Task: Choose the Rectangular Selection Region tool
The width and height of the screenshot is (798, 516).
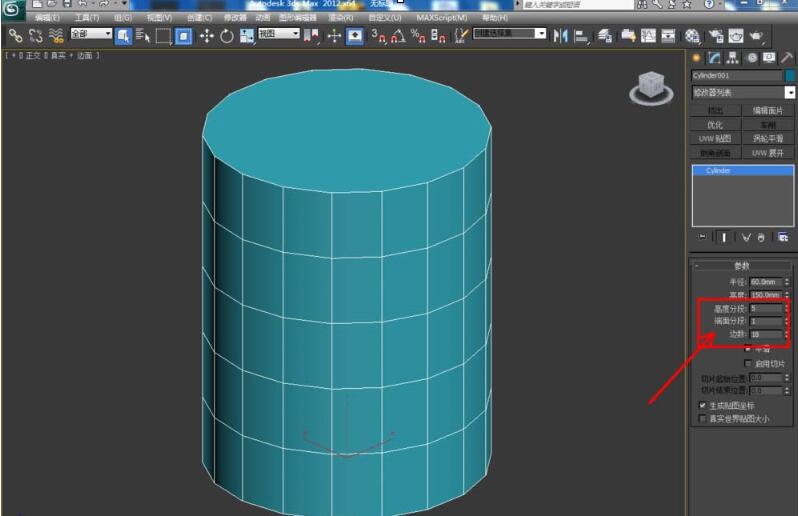Action: point(163,36)
